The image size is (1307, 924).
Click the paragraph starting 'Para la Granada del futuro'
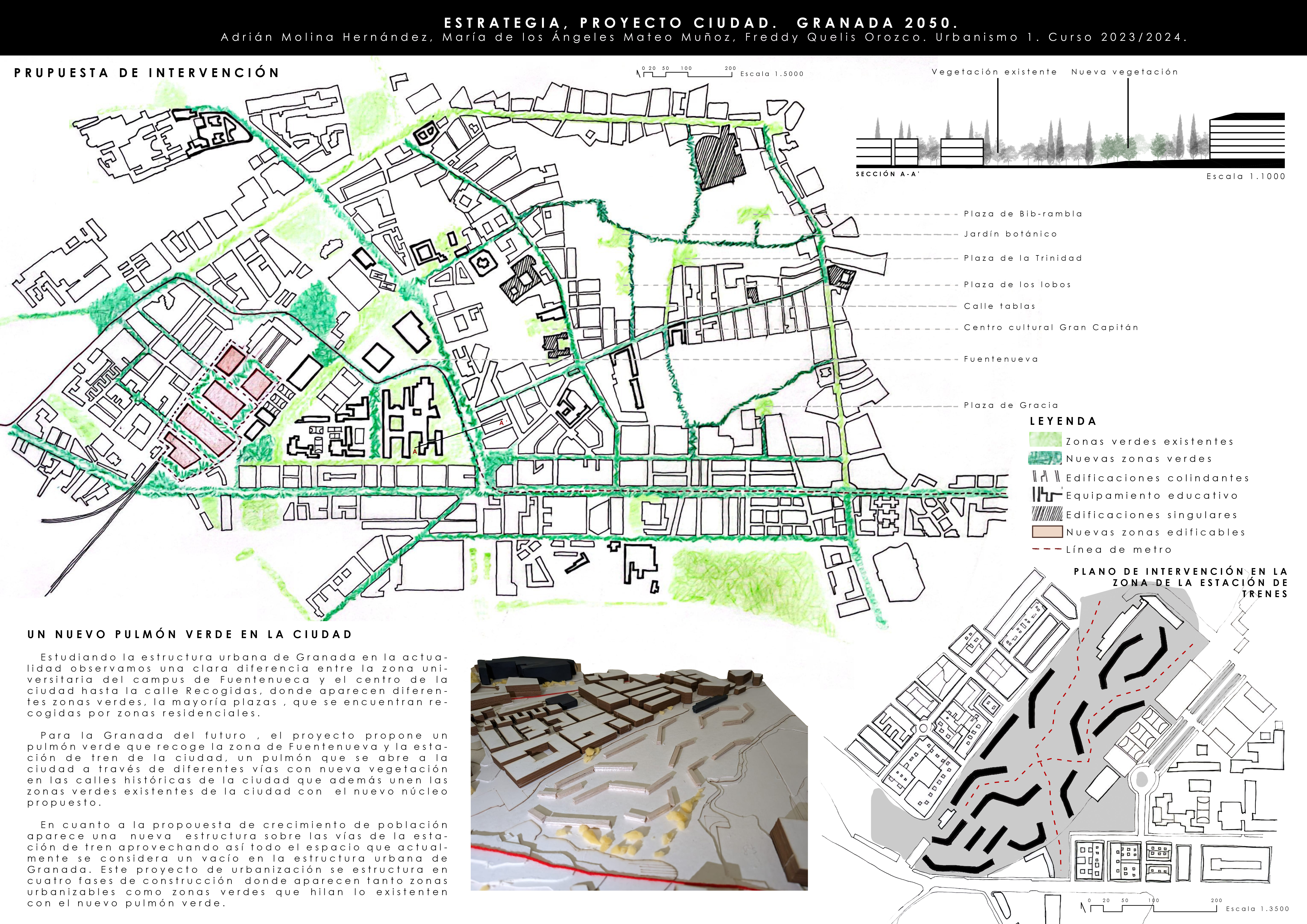tap(237, 769)
